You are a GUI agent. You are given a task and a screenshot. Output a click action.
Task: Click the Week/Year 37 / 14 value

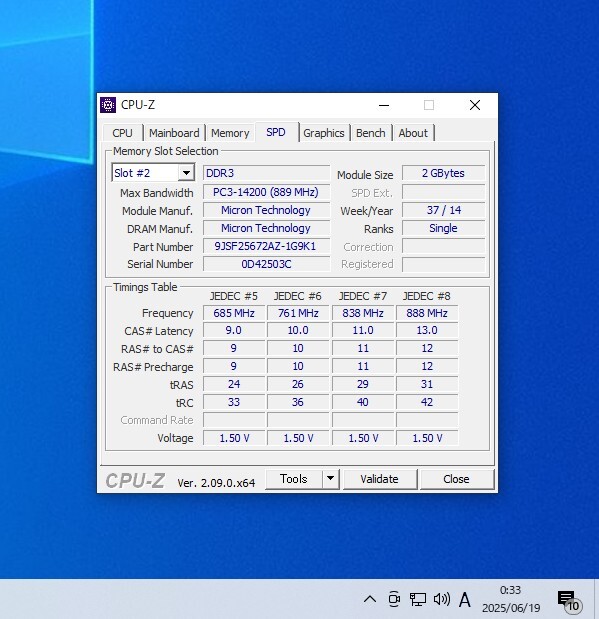pyautogui.click(x=443, y=210)
